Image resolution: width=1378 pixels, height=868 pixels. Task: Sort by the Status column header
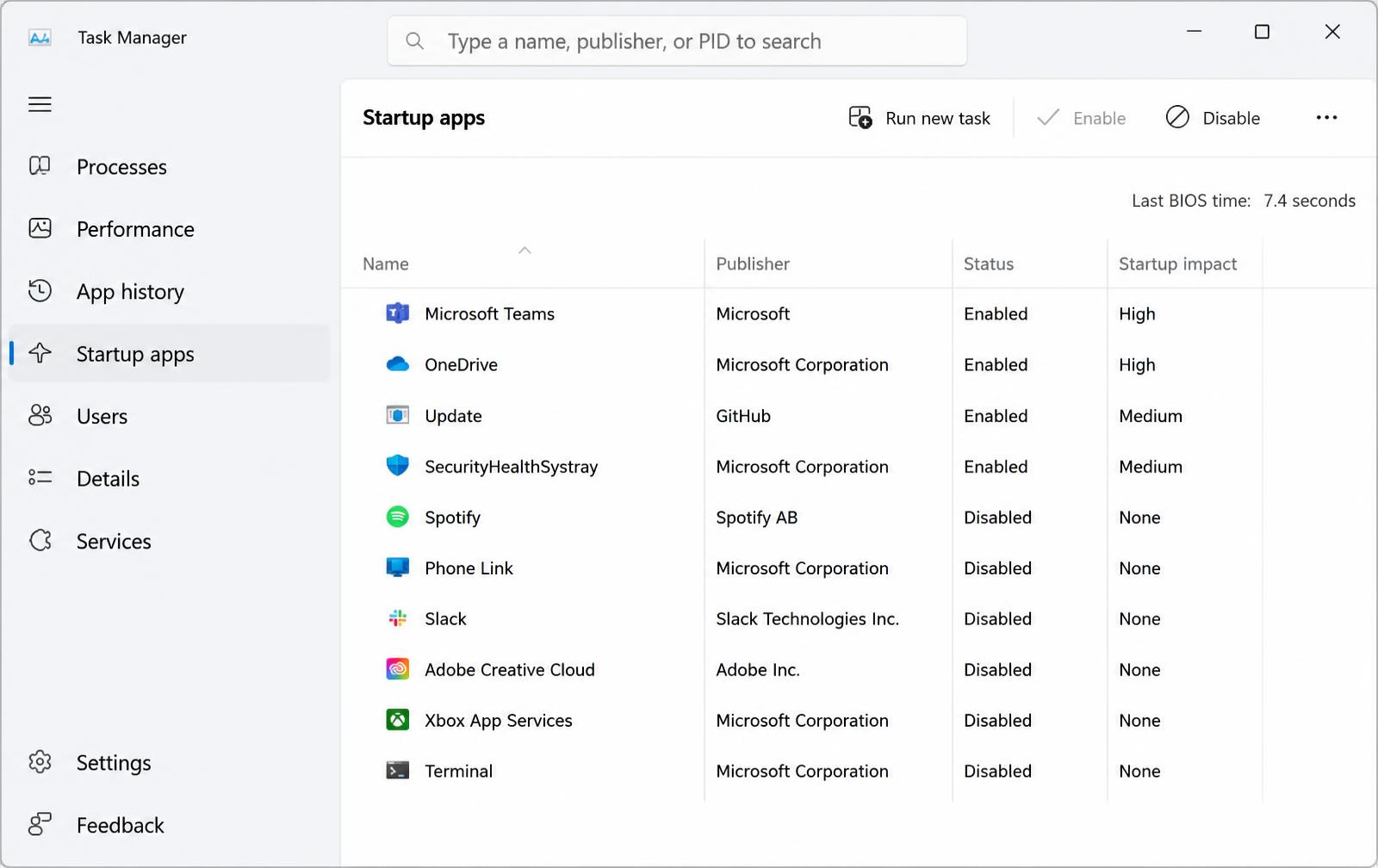point(989,264)
